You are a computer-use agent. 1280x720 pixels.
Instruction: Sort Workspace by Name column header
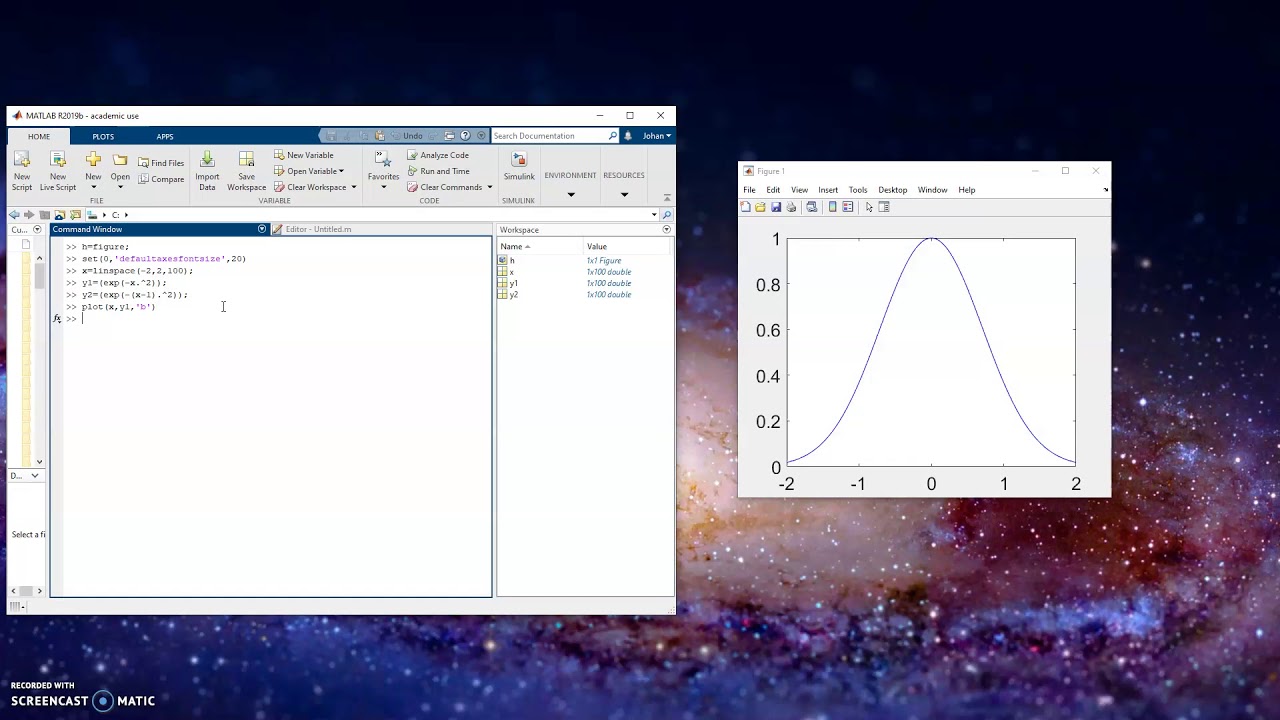[x=540, y=246]
